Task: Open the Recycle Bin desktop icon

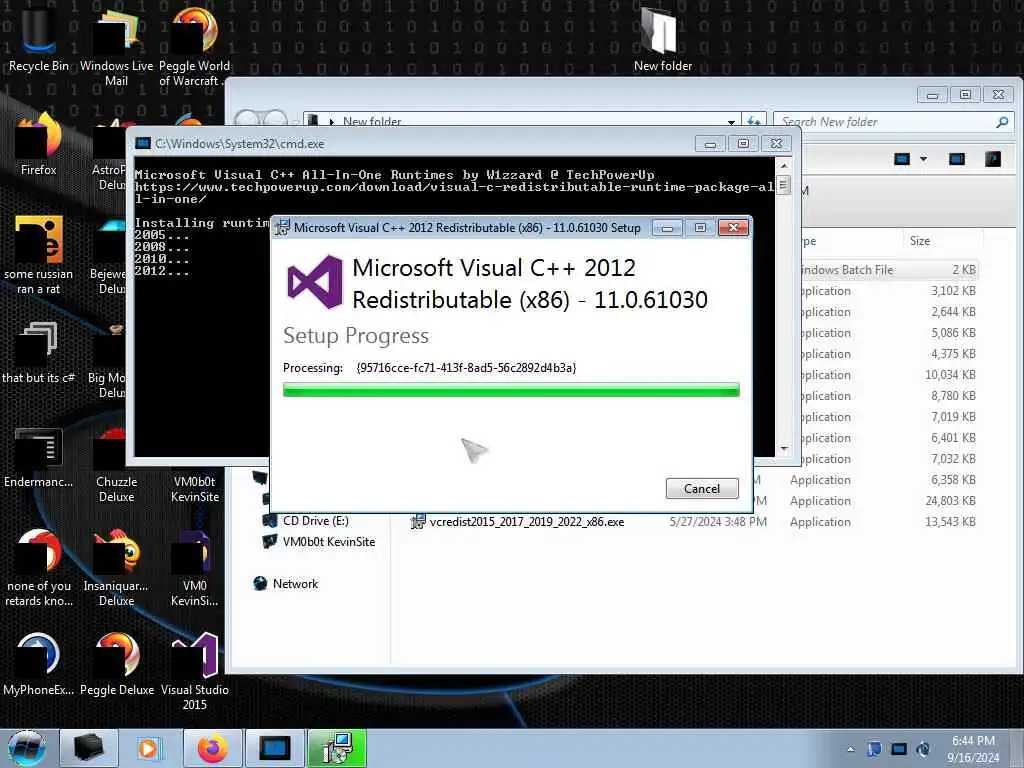Action: pyautogui.click(x=39, y=39)
